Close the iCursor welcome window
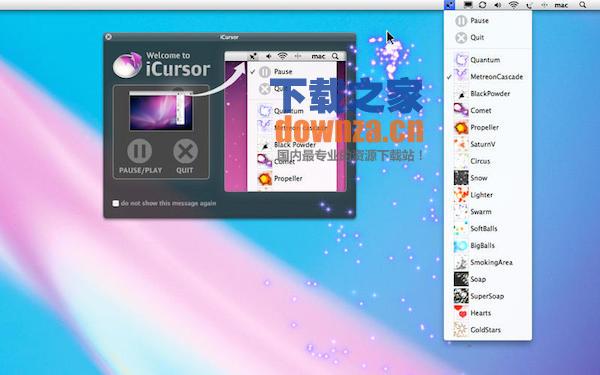The height and width of the screenshot is (375, 600). [109, 37]
